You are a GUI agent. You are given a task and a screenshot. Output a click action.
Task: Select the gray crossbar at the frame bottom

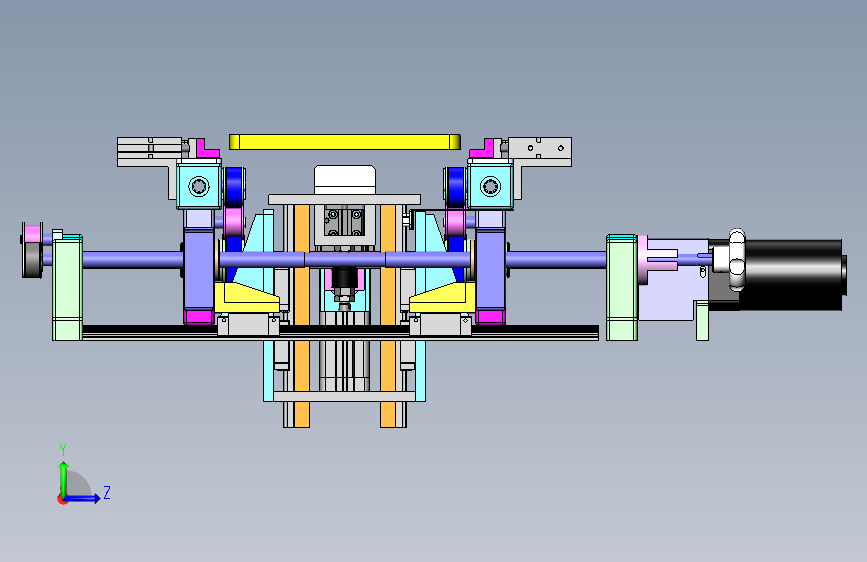pos(344,396)
